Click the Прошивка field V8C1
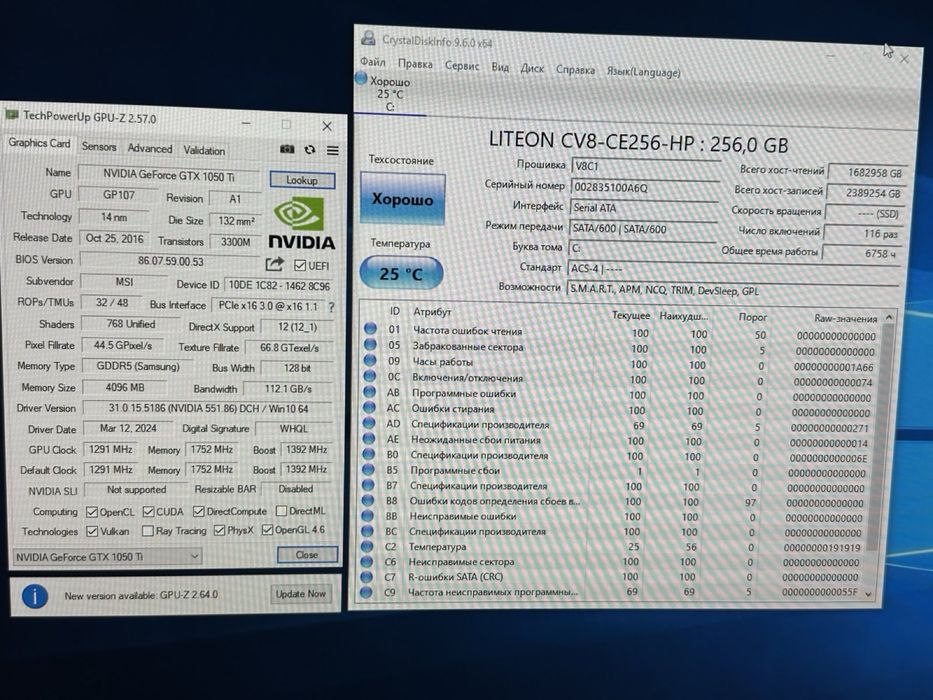Image resolution: width=933 pixels, height=700 pixels. click(x=645, y=167)
